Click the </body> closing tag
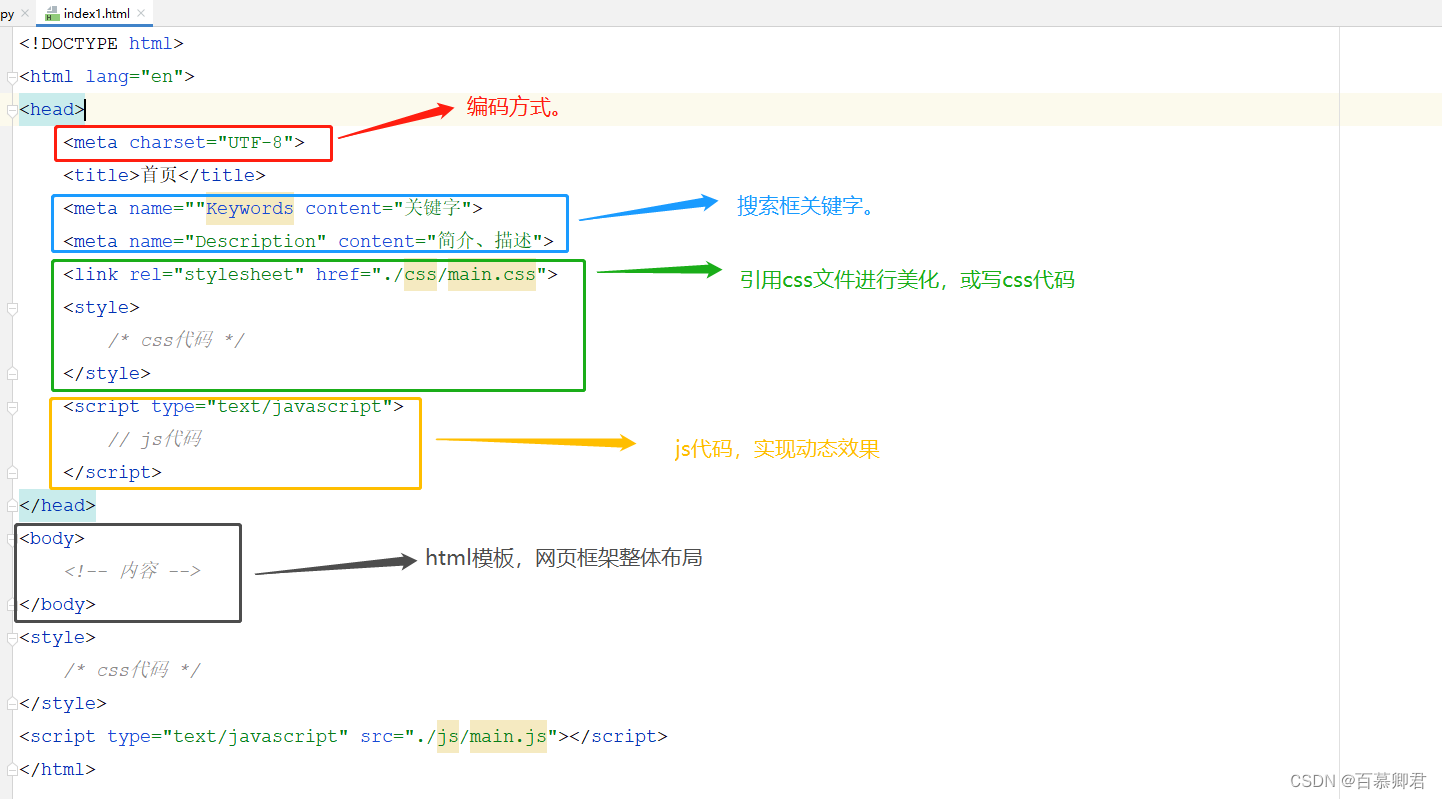 (57, 605)
